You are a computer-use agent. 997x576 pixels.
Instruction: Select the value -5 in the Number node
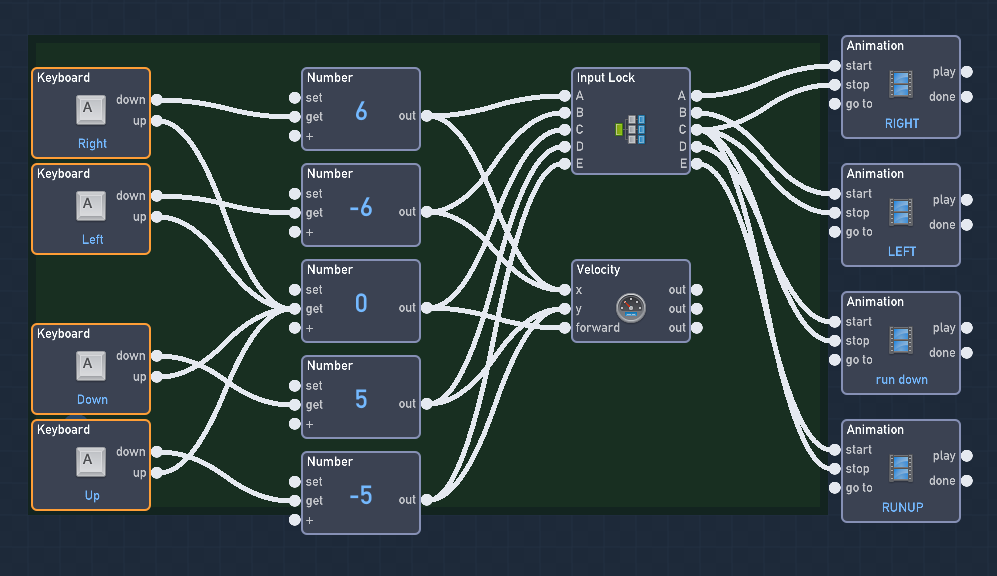[361, 495]
